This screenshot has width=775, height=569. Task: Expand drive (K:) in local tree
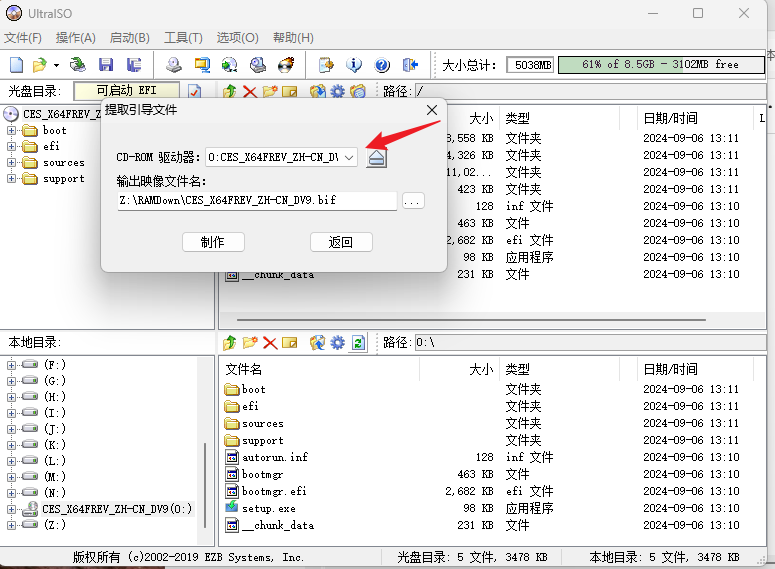(x=11, y=445)
